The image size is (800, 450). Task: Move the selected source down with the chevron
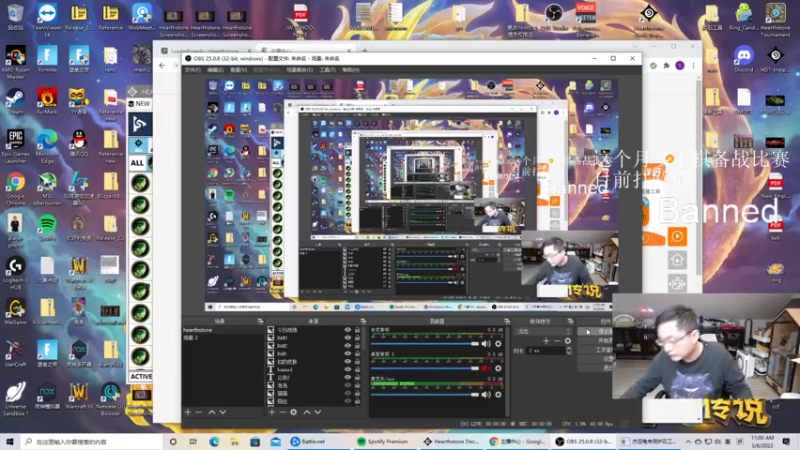(318, 412)
